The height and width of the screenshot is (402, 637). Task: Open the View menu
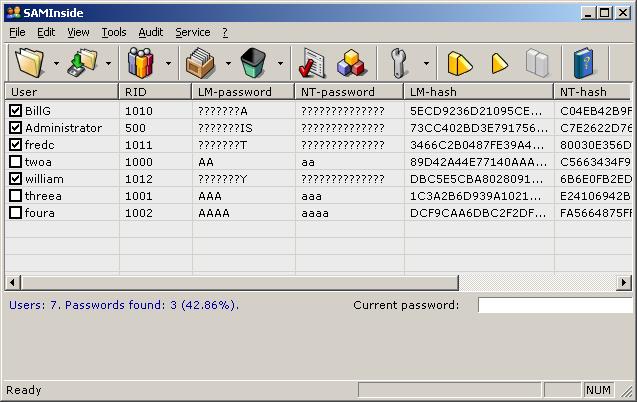[x=78, y=32]
